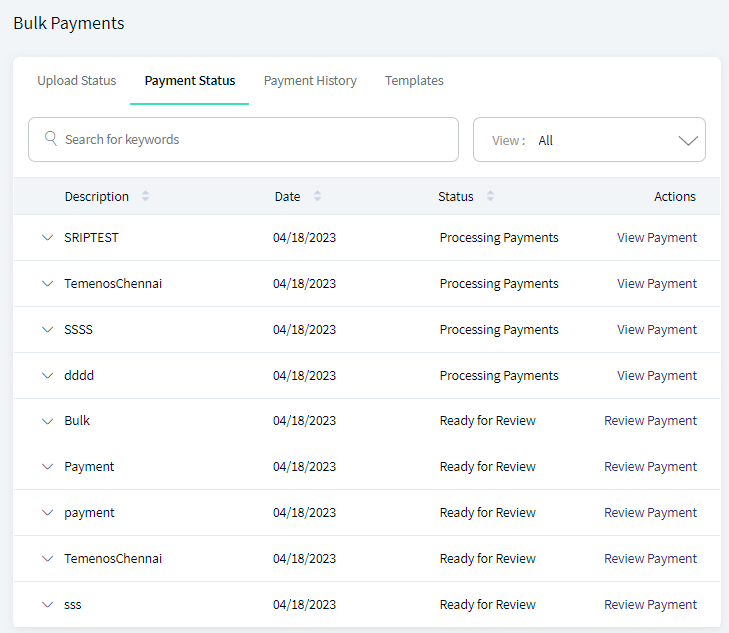This screenshot has height=633, width=729.
Task: Expand the SRIPTEST row
Action: [x=47, y=237]
